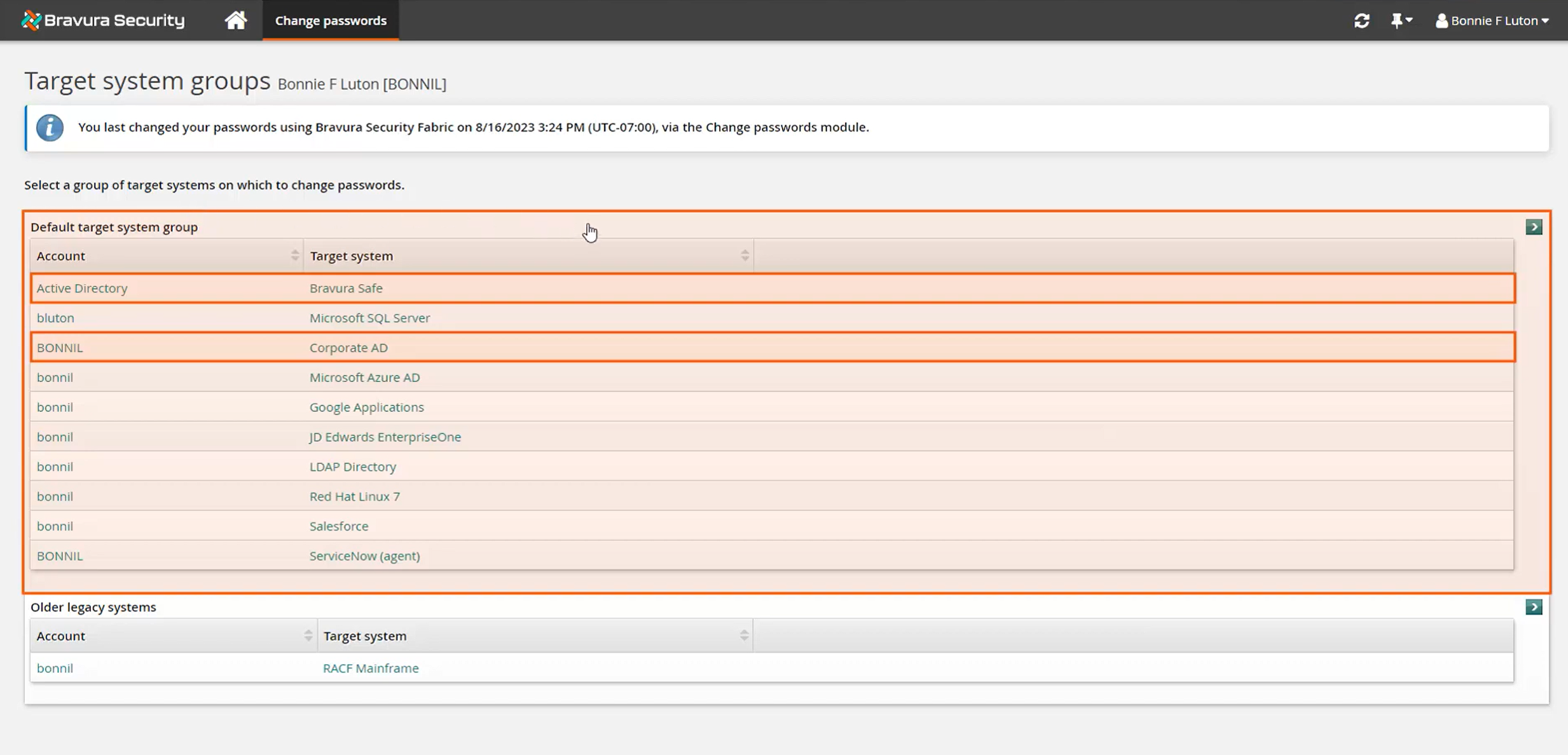
Task: Click the Home icon next to the logo
Action: (x=235, y=20)
